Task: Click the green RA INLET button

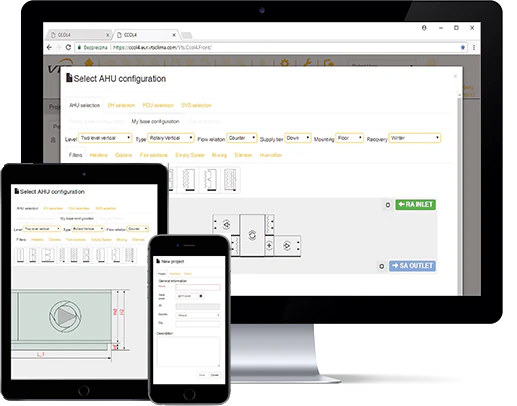Action: [415, 205]
